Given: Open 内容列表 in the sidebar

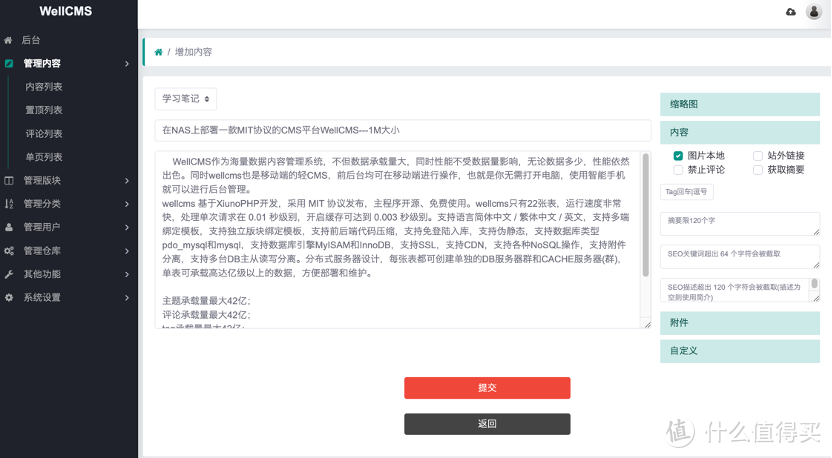Looking at the screenshot, I should click(x=44, y=87).
